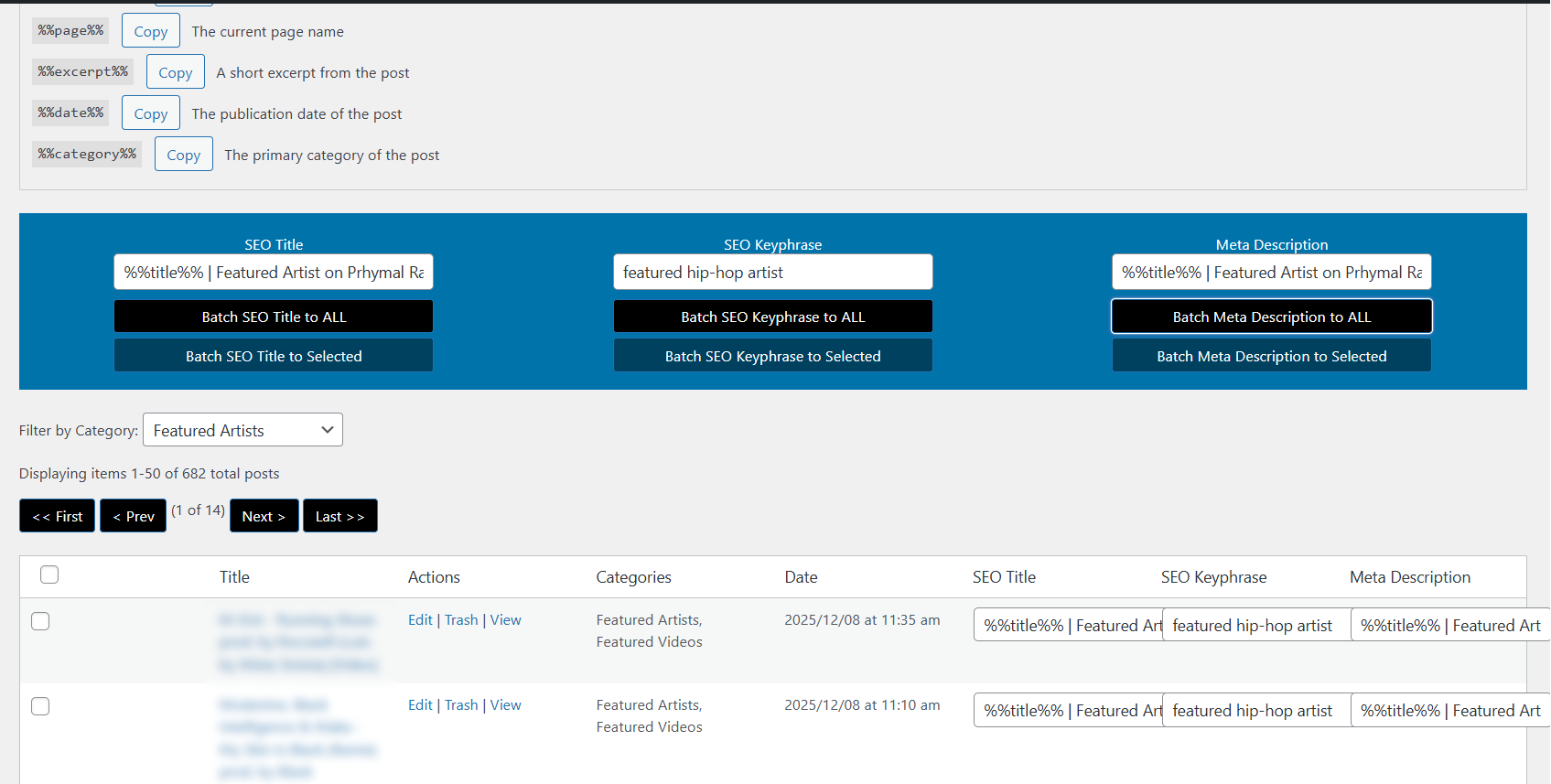Apply Batch SEO Keyphrase to ALL
Screen dimensions: 1551x784
[x=773, y=317]
